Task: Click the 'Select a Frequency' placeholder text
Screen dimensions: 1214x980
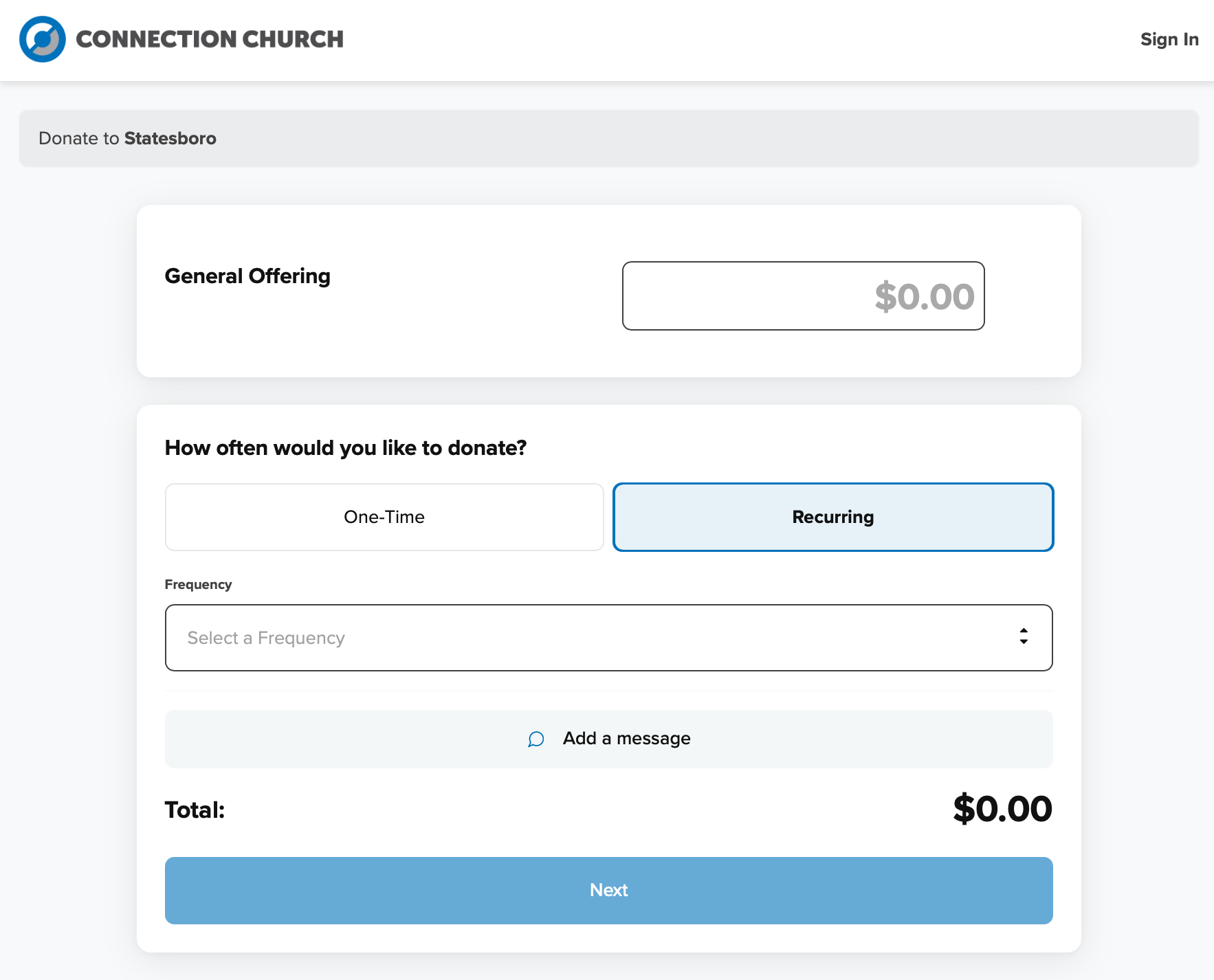Action: [x=266, y=638]
